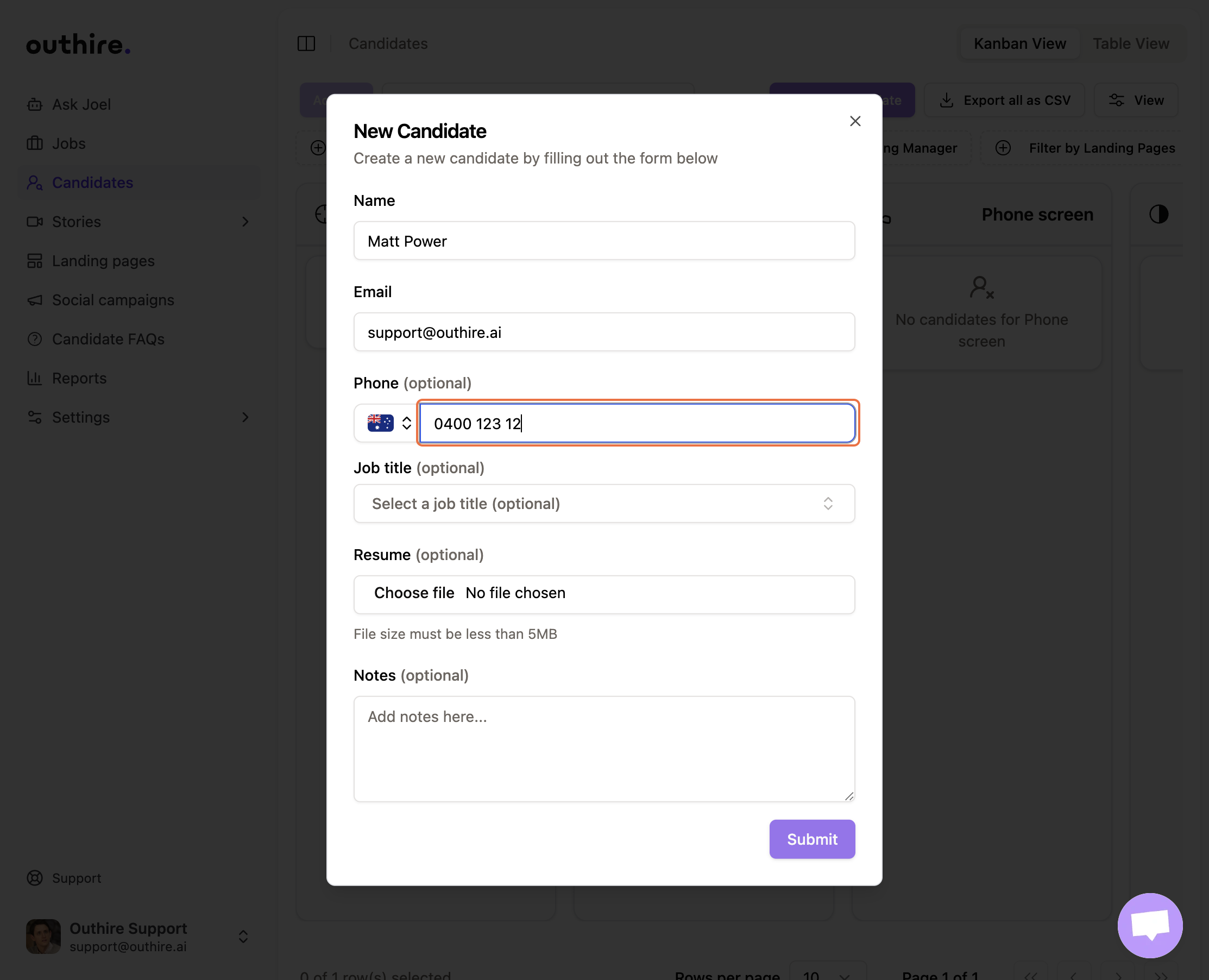Open Jobs from the sidebar
This screenshot has height=980, width=1209.
click(68, 143)
